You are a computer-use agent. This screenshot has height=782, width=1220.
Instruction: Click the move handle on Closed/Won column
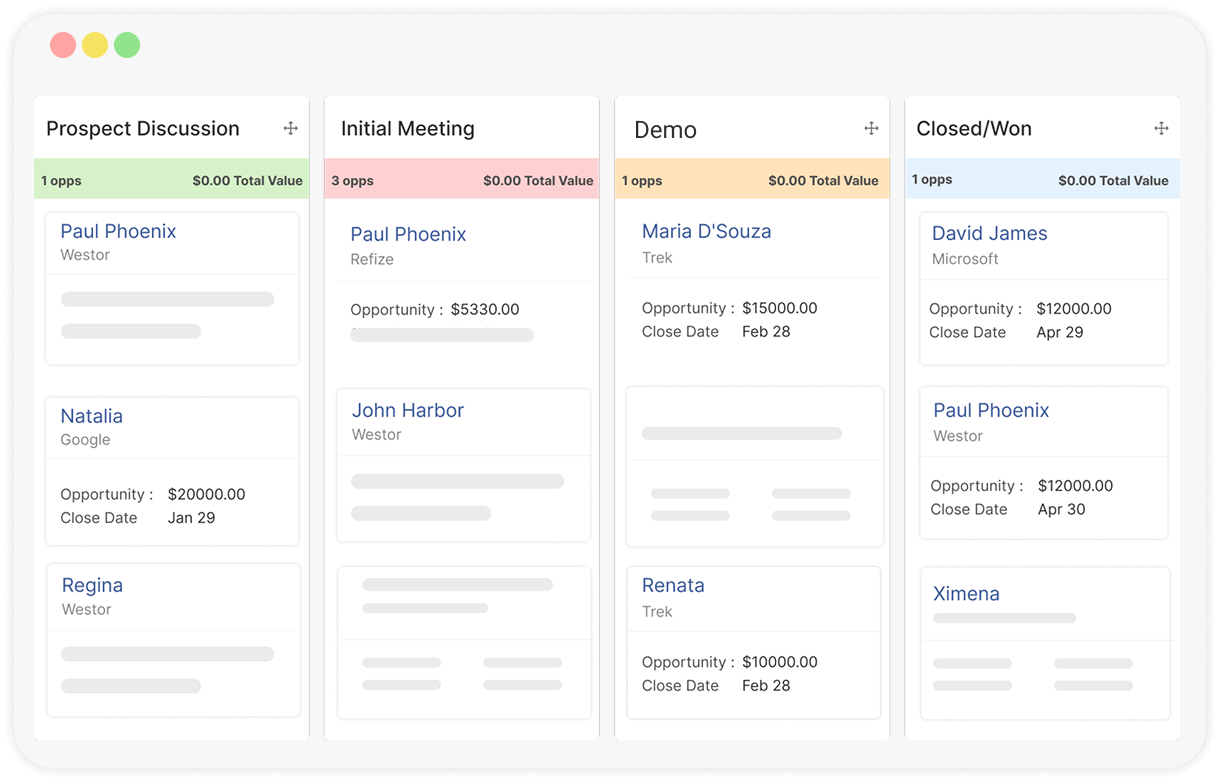tap(1161, 128)
